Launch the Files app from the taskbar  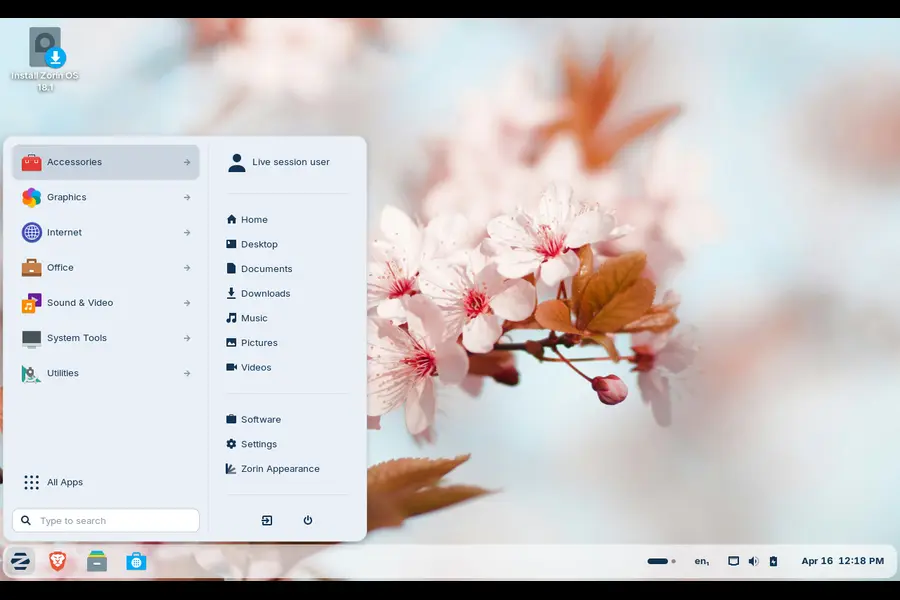(96, 561)
